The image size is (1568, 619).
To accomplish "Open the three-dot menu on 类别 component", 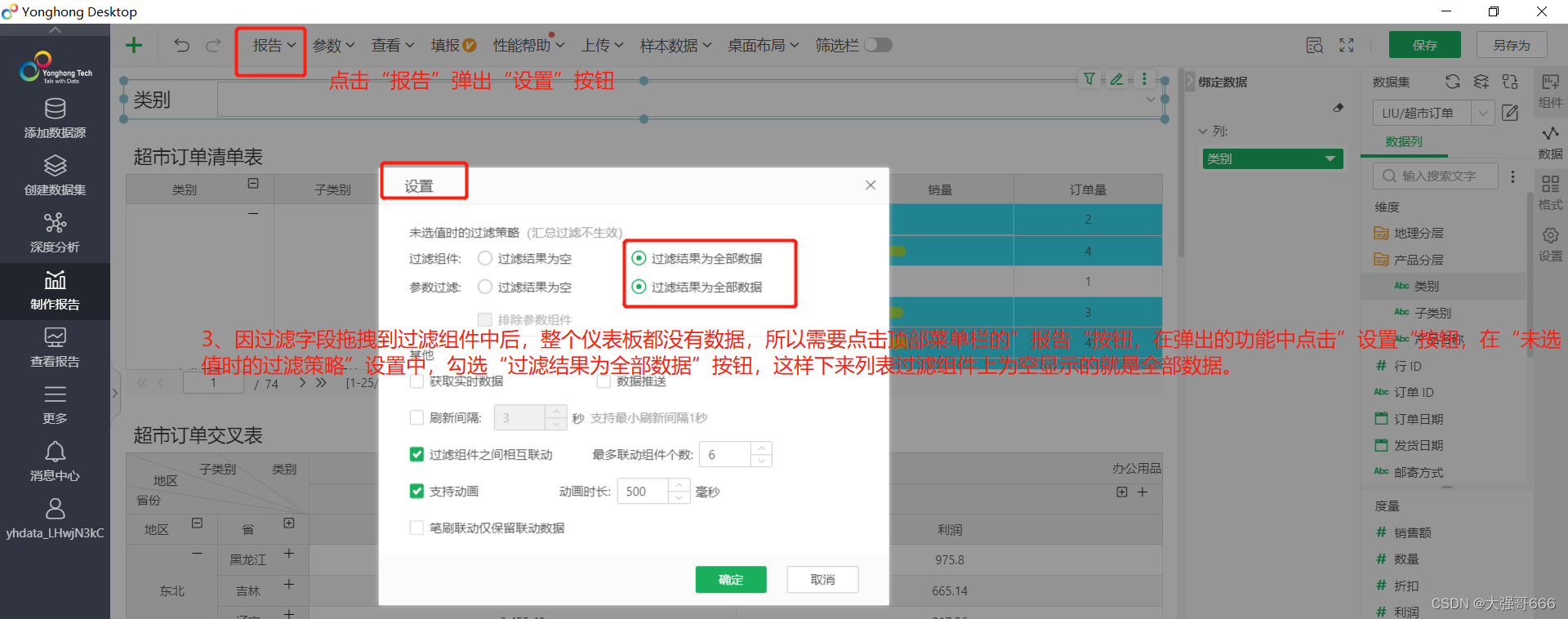I will pos(1144,78).
